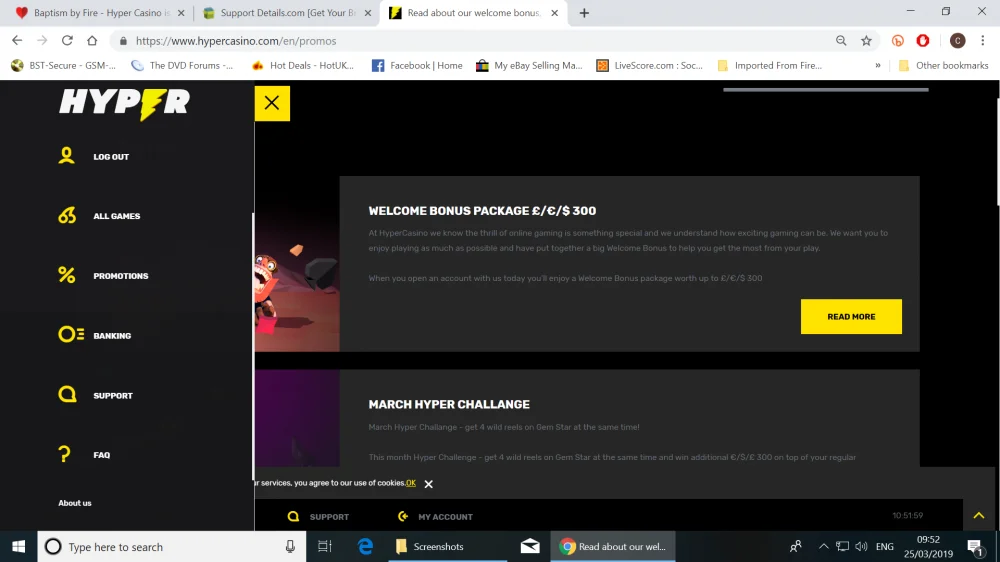
Task: Launch Microsoft Edge from taskbar
Action: (365, 547)
